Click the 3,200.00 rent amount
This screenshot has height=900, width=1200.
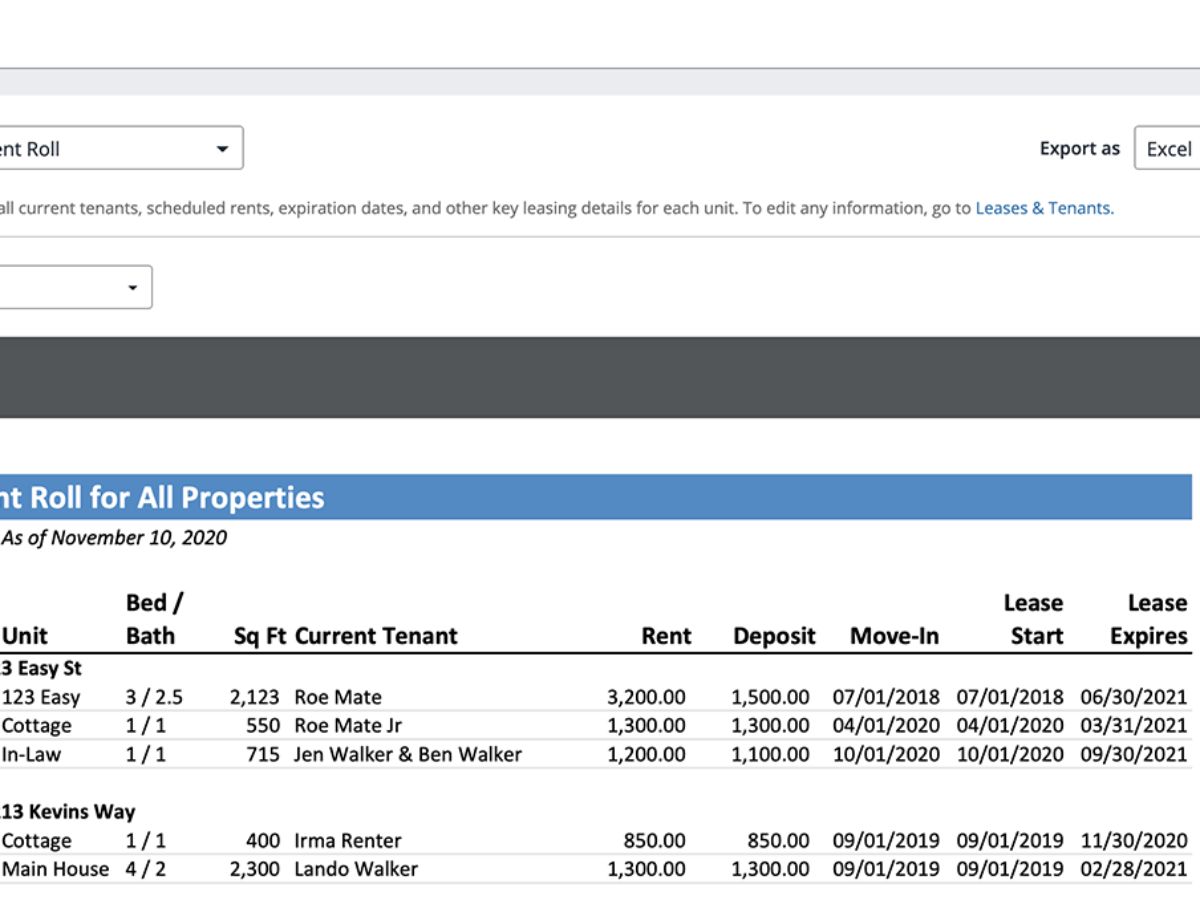(646, 697)
